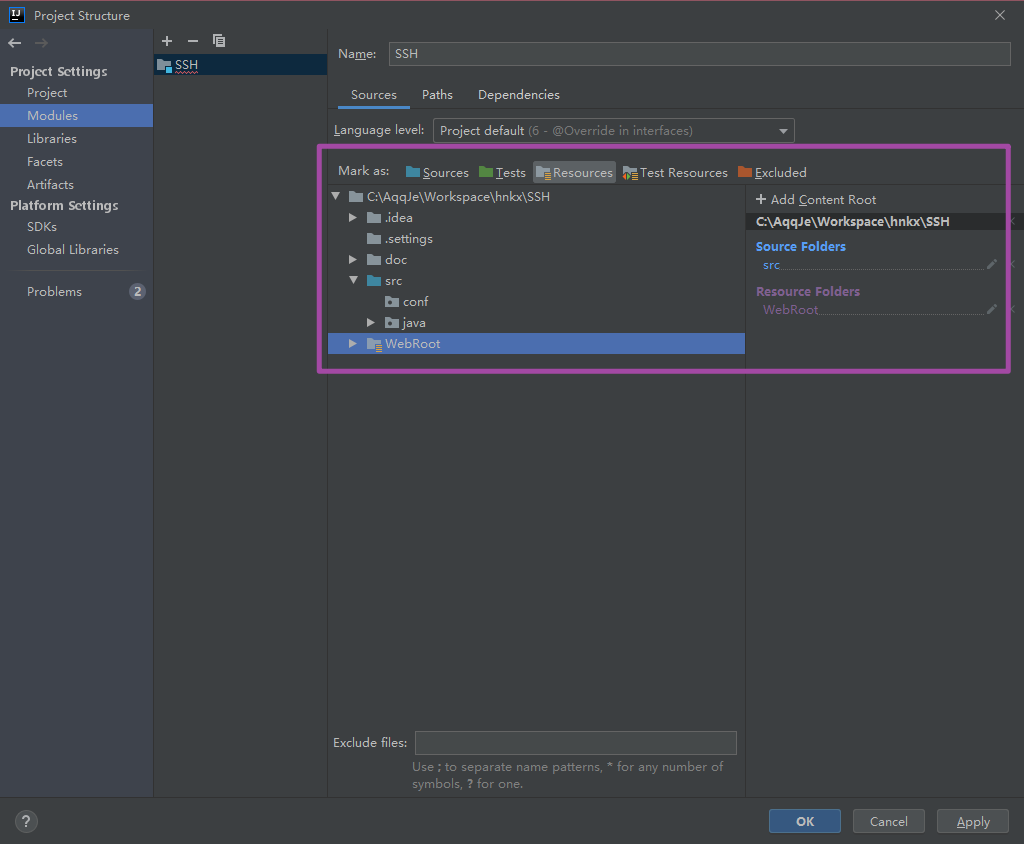Open the Problems list

[54, 291]
